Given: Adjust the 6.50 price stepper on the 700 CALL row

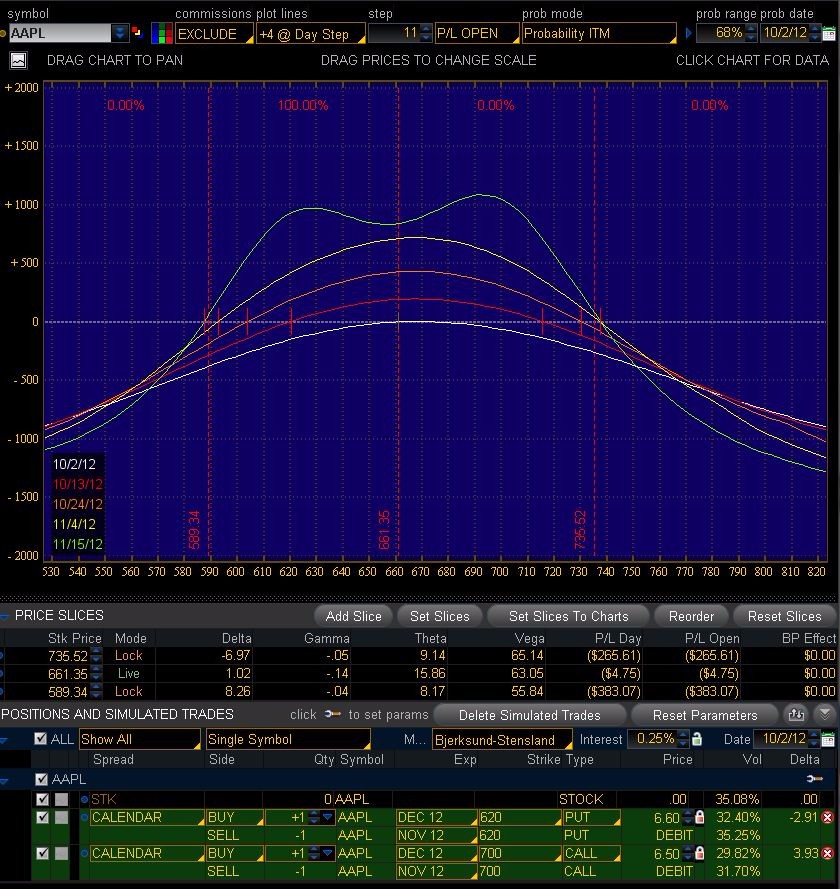Looking at the screenshot, I should coord(688,853).
